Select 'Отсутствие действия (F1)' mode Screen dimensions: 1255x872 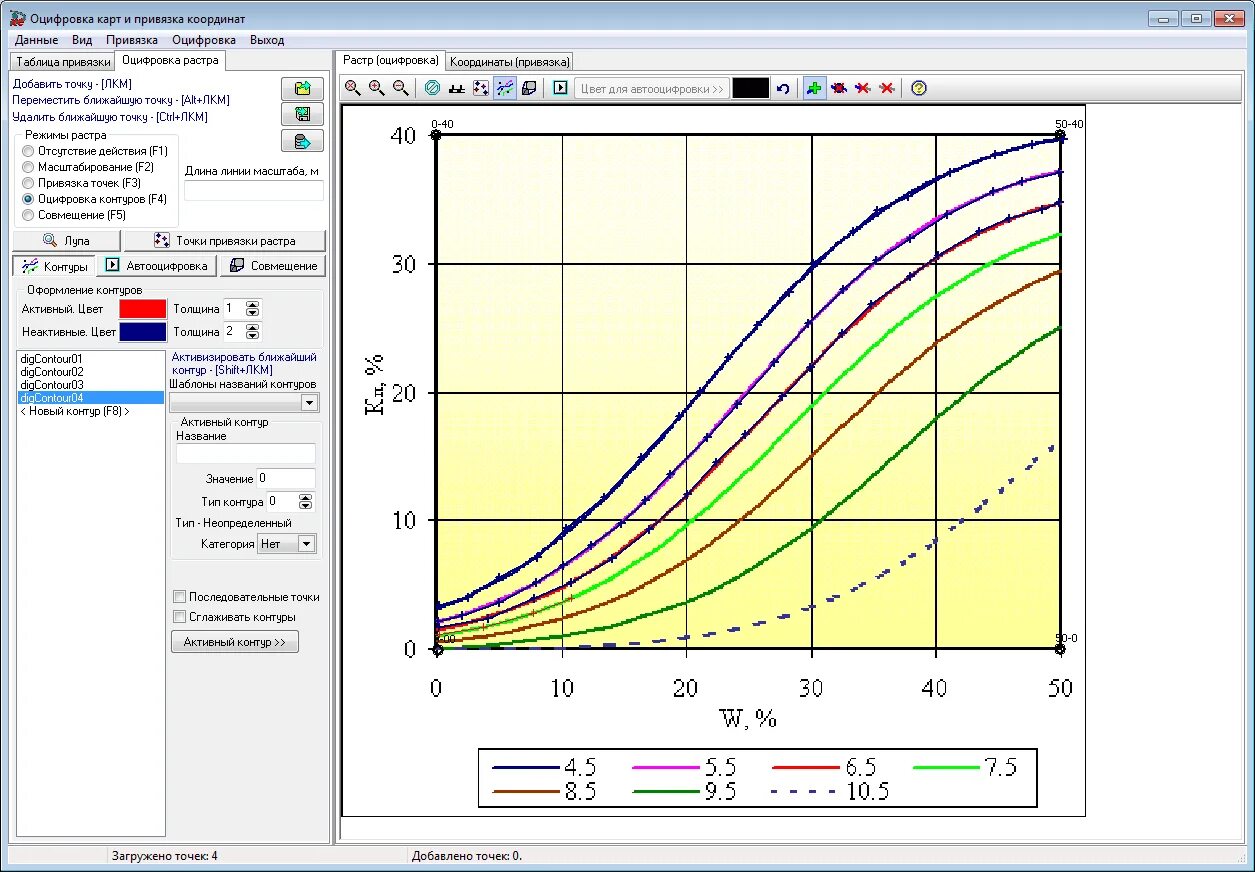pos(95,151)
